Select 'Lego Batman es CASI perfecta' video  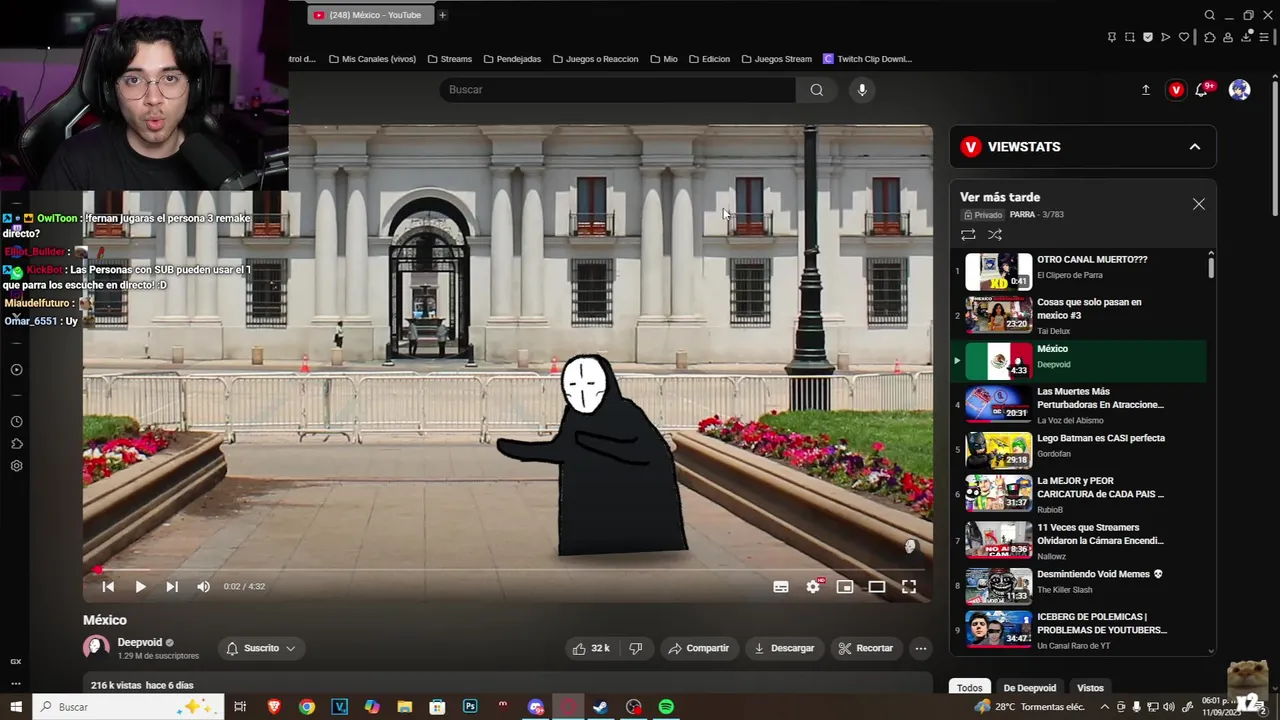coord(1080,451)
